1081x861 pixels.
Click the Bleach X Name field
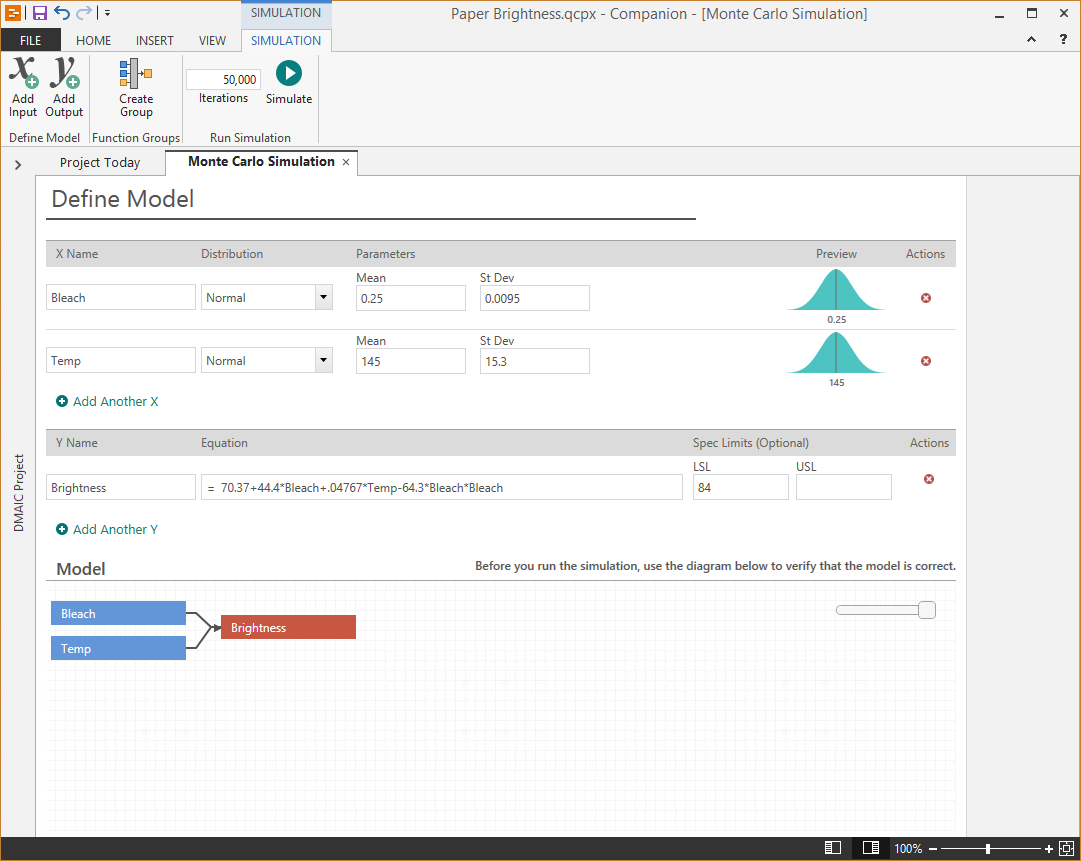121,298
